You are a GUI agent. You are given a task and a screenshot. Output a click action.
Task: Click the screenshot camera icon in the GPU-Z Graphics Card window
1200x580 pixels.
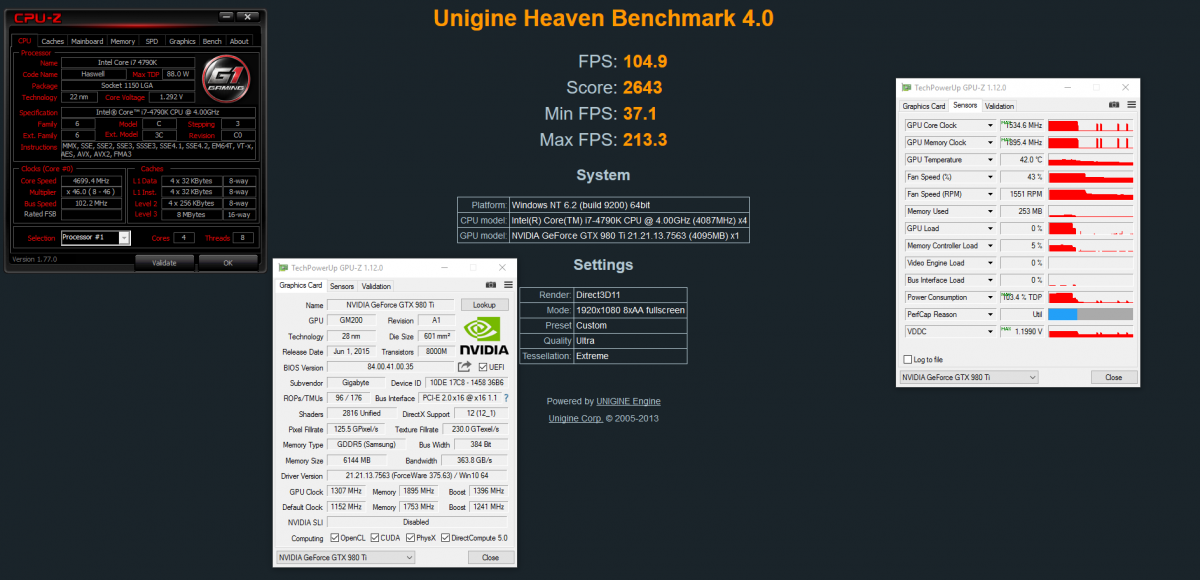(489, 286)
